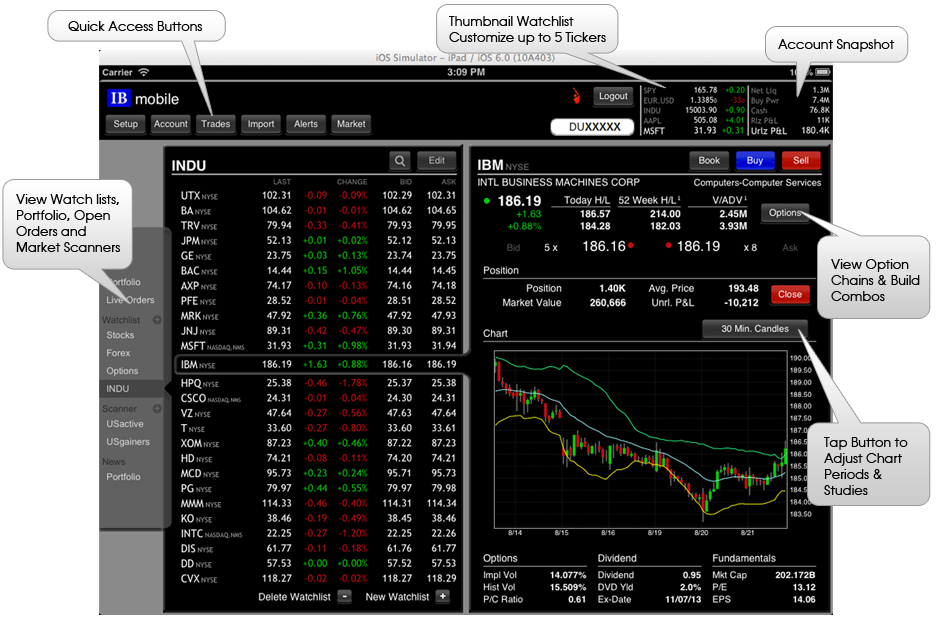The height and width of the screenshot is (619, 940).
Task: Select the BAC row in watchlist
Action: (318, 270)
